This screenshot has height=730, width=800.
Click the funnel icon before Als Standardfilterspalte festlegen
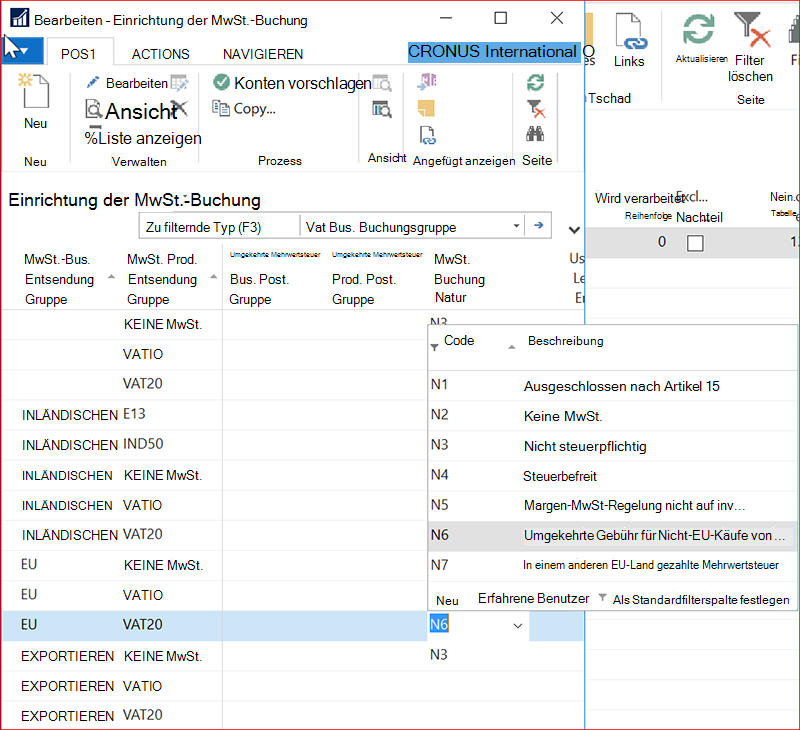click(603, 597)
